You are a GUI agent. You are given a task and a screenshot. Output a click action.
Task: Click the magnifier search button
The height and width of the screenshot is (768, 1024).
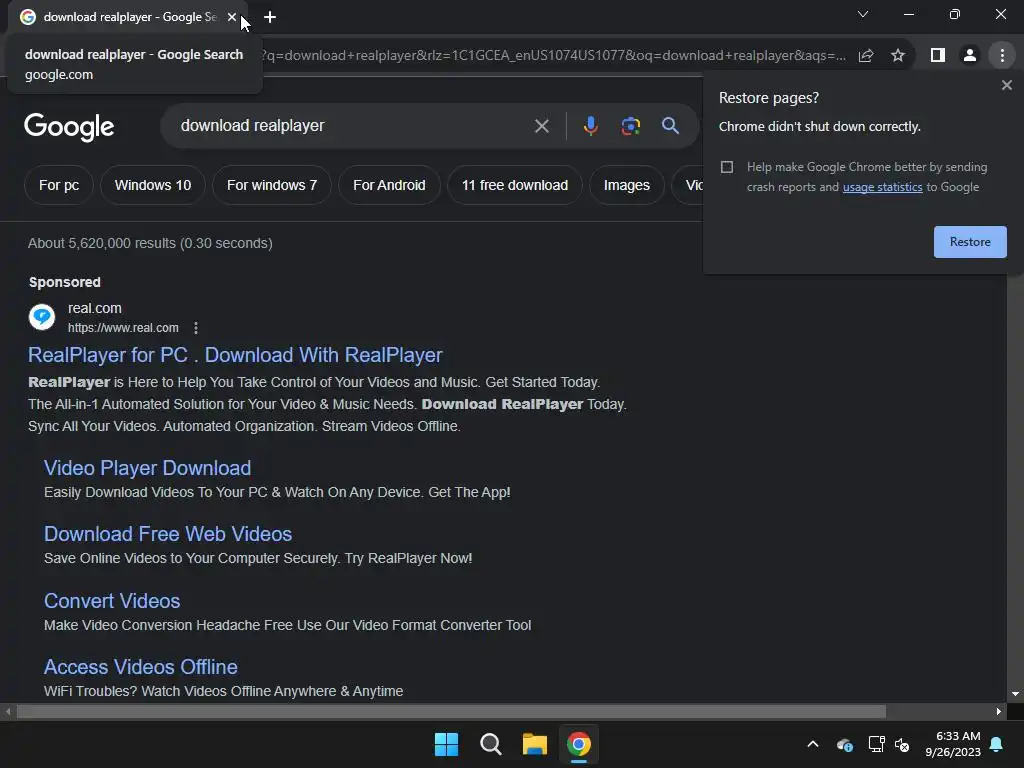coord(670,126)
